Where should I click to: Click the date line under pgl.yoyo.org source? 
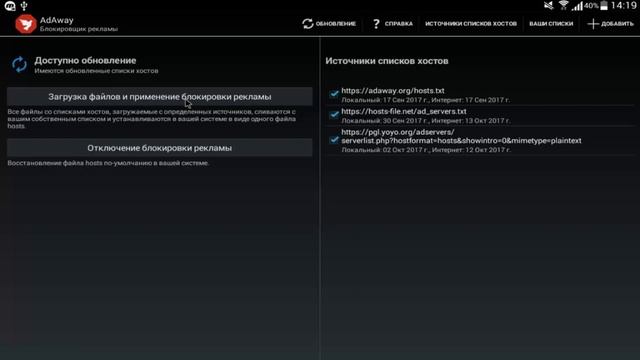(x=425, y=150)
